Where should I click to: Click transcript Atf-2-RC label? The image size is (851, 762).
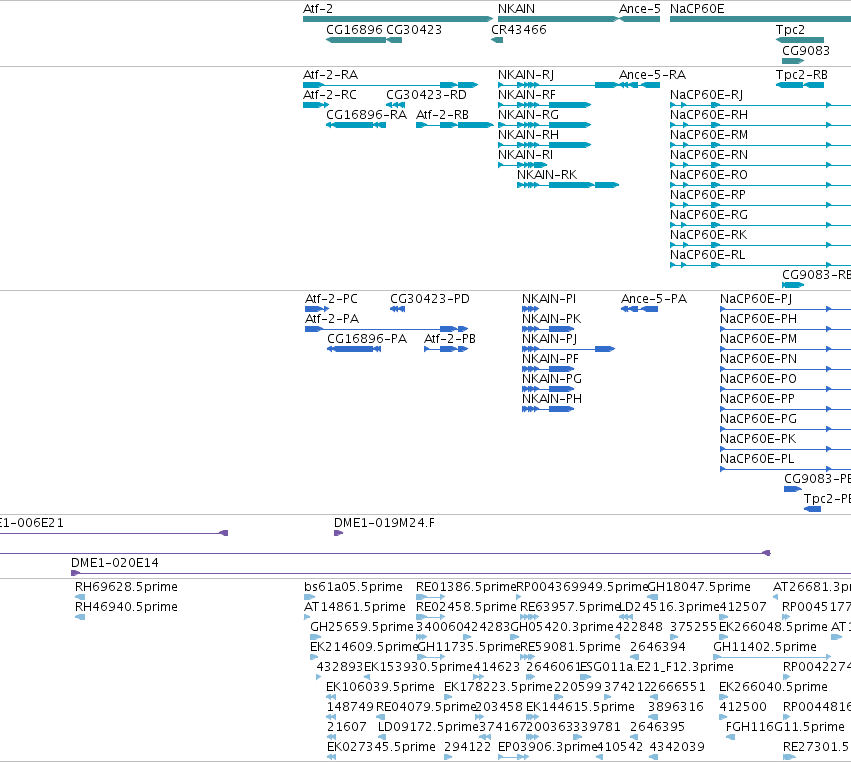pos(330,94)
